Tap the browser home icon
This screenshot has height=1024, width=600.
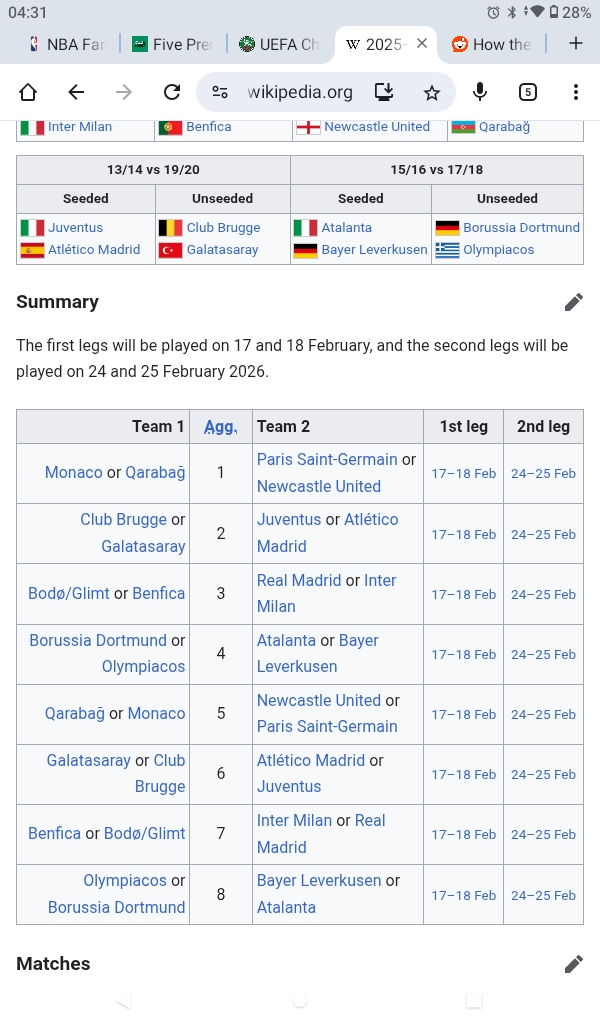[x=28, y=93]
